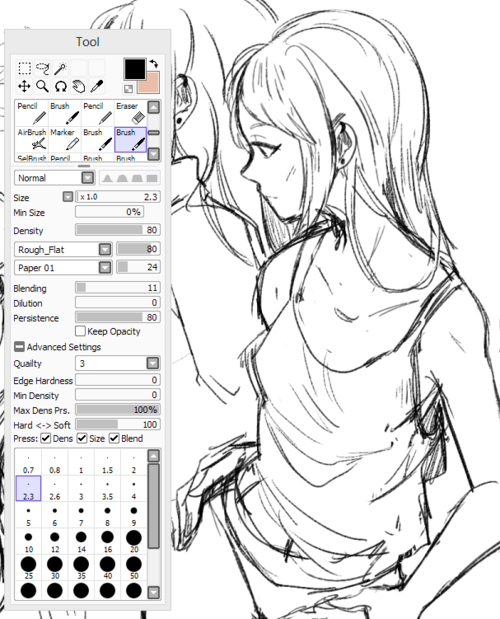Click the Edge Hardness slider

point(118,380)
